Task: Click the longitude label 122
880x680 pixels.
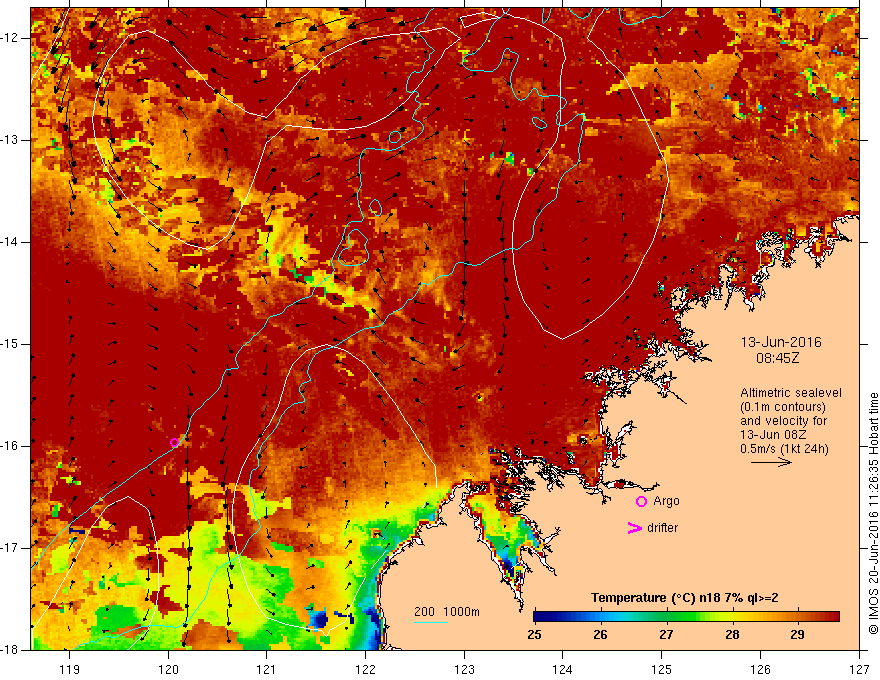Action: 365,669
